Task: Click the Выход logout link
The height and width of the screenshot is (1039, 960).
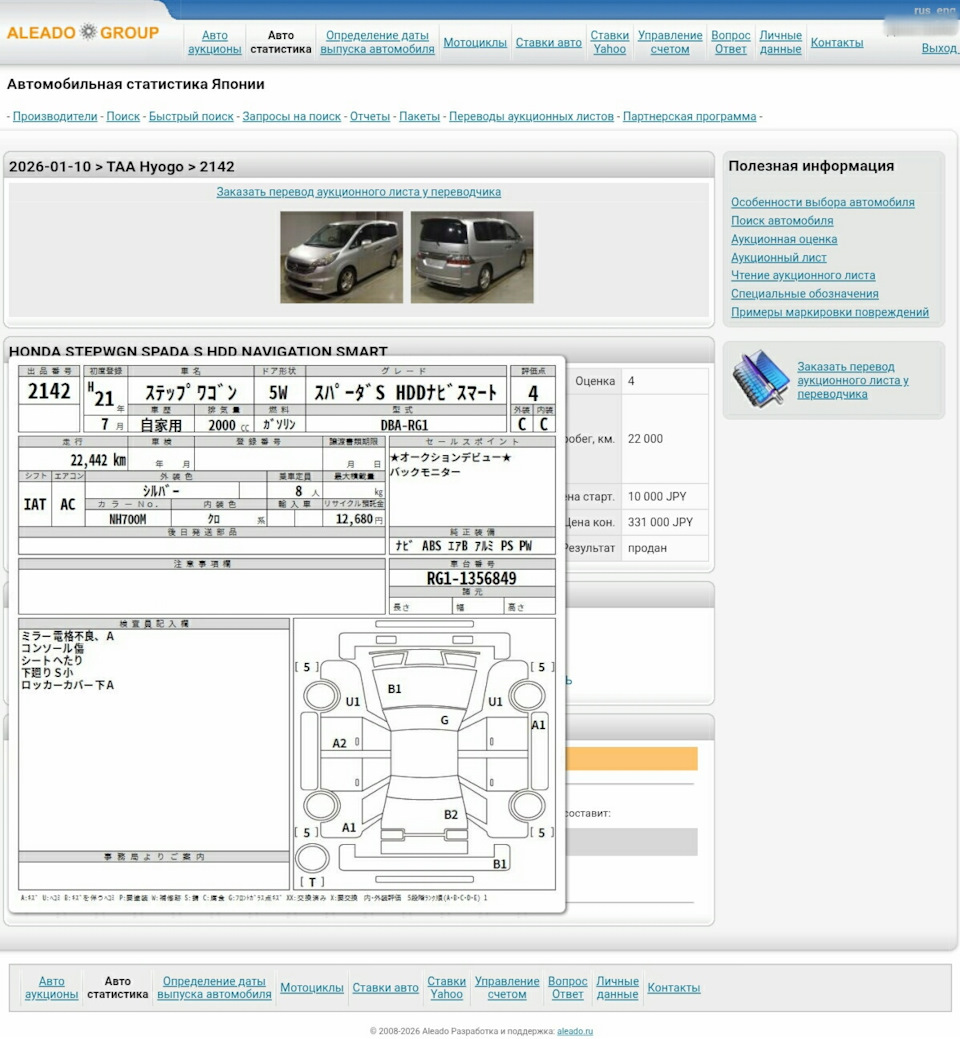Action: point(939,48)
